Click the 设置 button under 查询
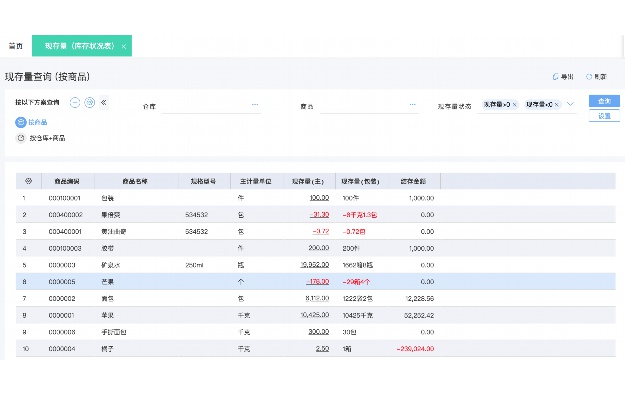Viewport: 625px width, 395px height. (604, 116)
